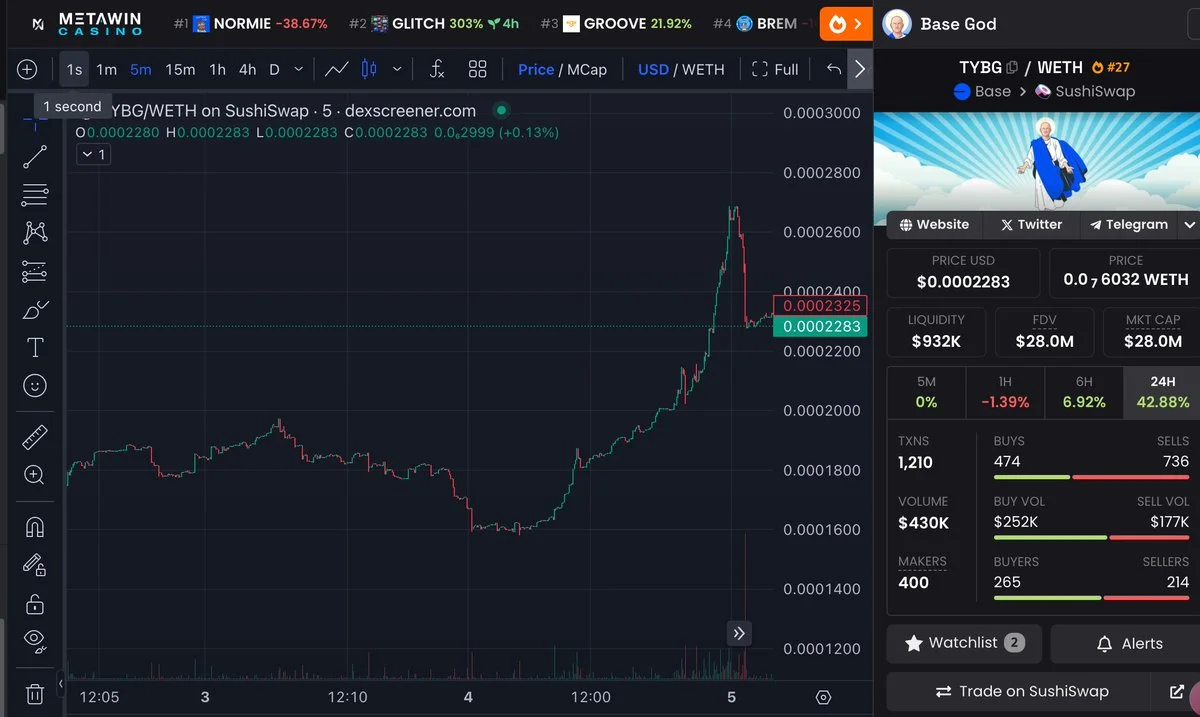Jump to latest bar with double chevron
1200x717 pixels.
(739, 632)
